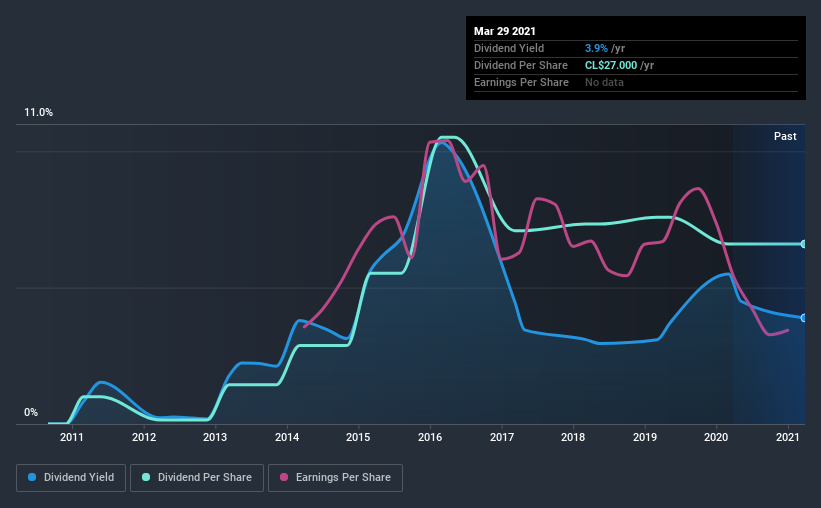Click the tooltip Earnings Per Share row label
This screenshot has width=821, height=508.
click(x=521, y=82)
